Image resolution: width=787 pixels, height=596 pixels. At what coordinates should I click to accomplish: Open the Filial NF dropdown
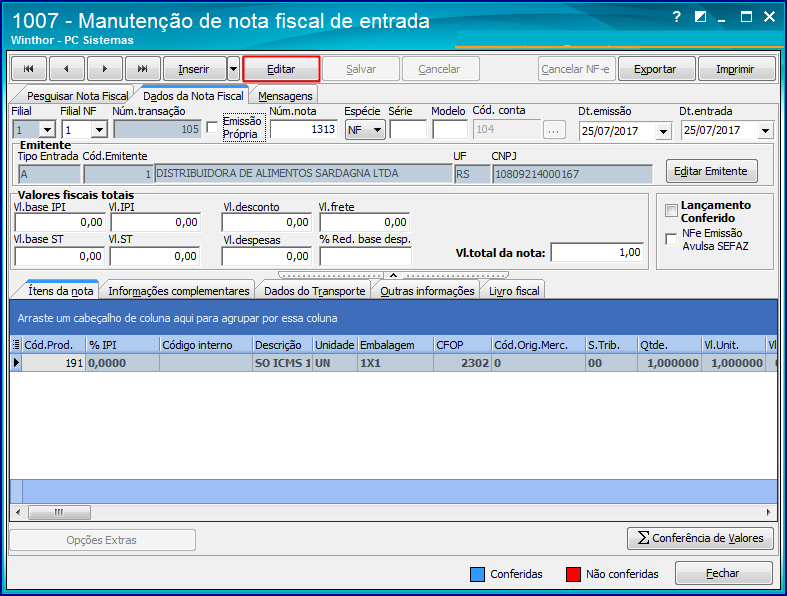[99, 130]
